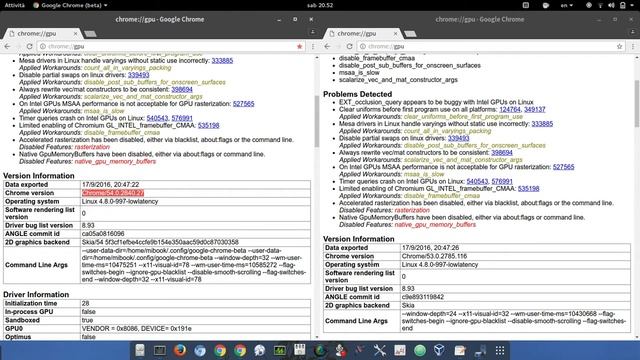Click left window vertical scrollbar thumb
This screenshot has height=360, width=640.
[316, 122]
